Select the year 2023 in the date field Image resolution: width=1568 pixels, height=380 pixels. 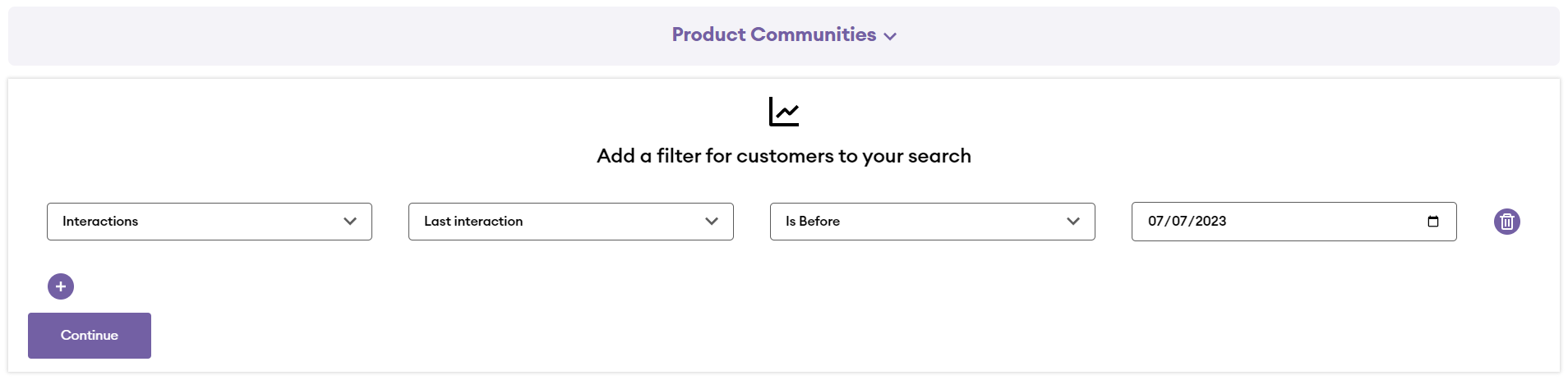point(1211,222)
